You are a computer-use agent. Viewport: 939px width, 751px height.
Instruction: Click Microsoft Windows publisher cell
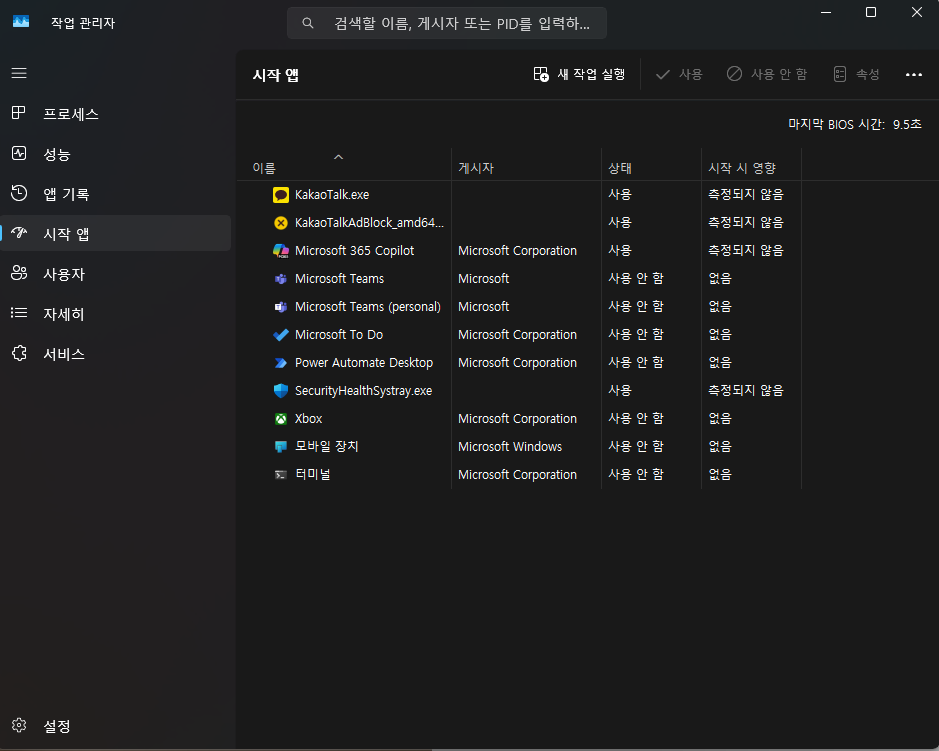click(510, 447)
